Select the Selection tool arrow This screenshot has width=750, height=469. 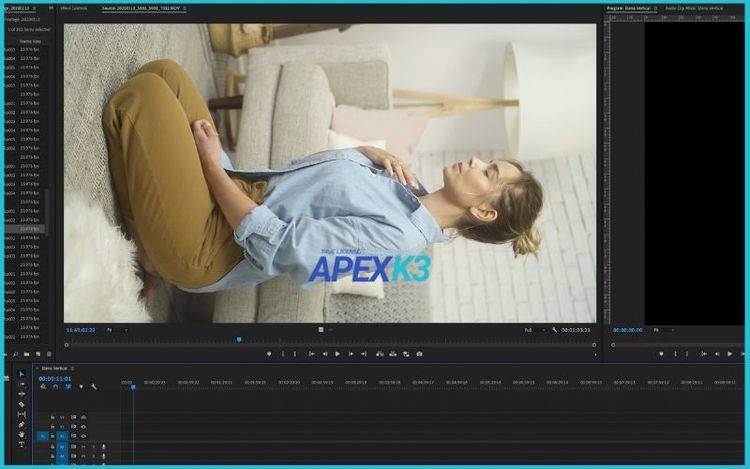tap(22, 374)
